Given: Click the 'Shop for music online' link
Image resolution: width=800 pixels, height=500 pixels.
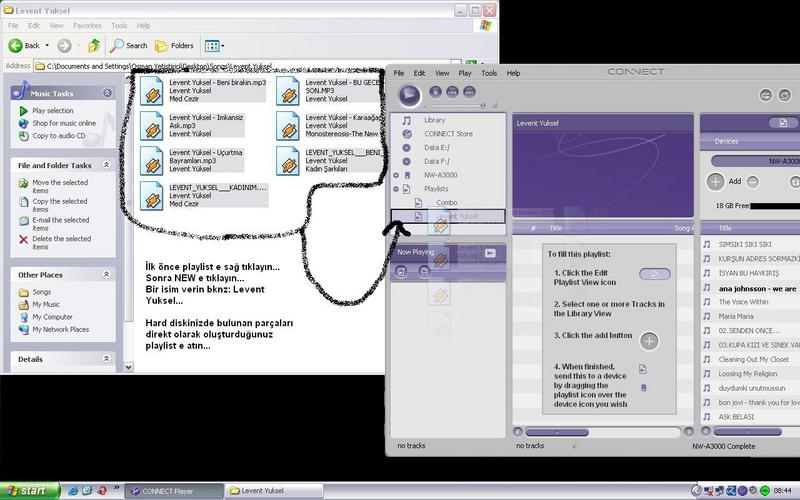Looking at the screenshot, I should pos(64,123).
